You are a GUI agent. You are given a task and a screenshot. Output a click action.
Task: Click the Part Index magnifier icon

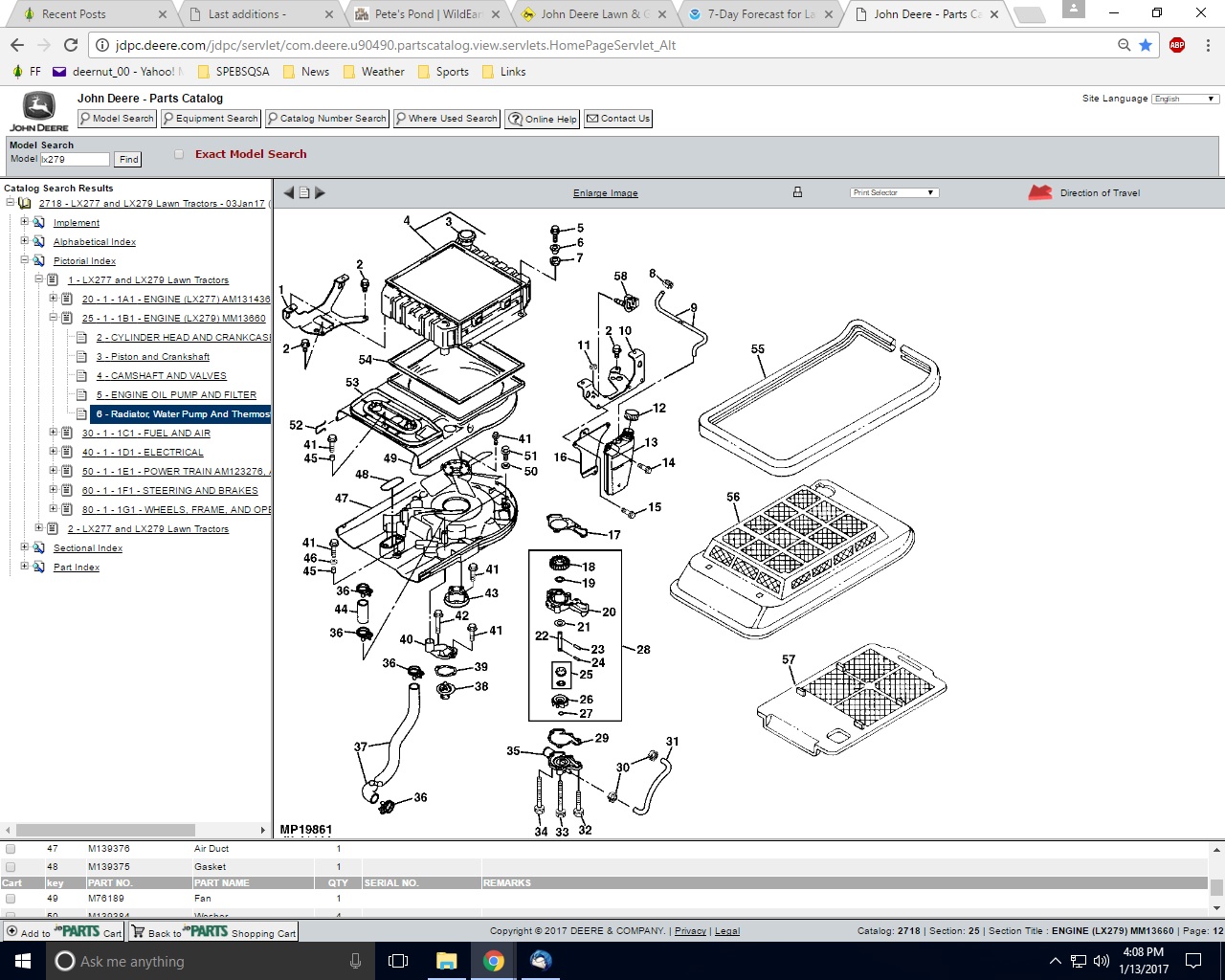(39, 567)
